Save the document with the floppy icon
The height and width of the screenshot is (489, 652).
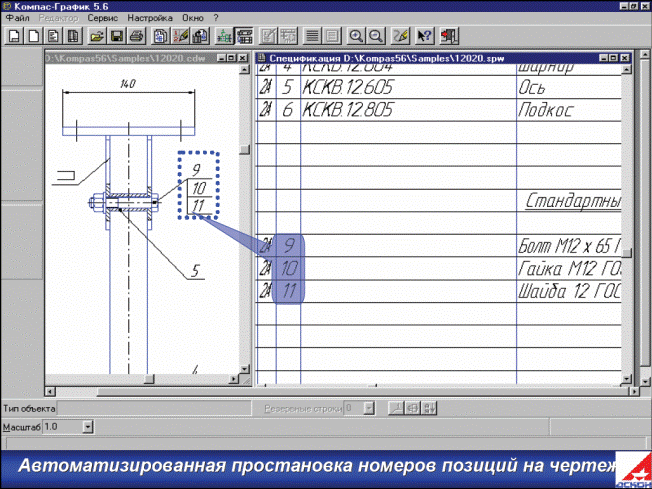(117, 36)
